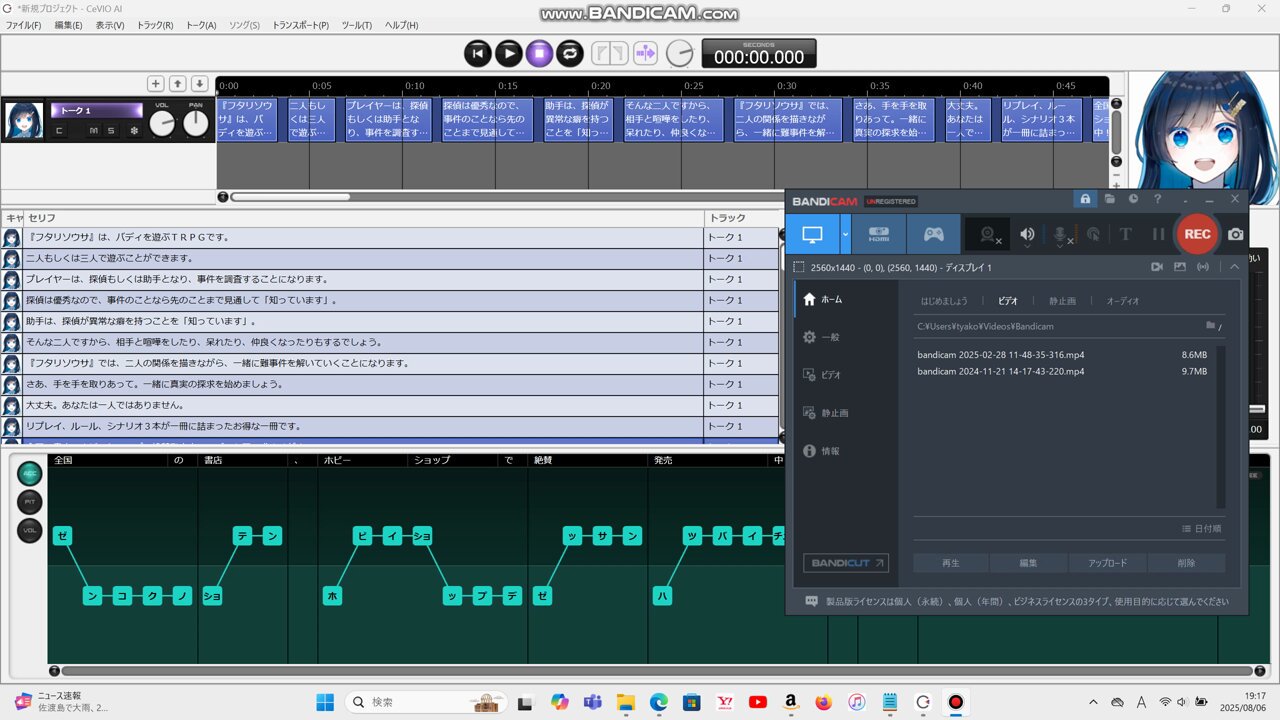This screenshot has height=720, width=1280.
Task: Open Bandicam microphone settings
Action: coord(1061,234)
